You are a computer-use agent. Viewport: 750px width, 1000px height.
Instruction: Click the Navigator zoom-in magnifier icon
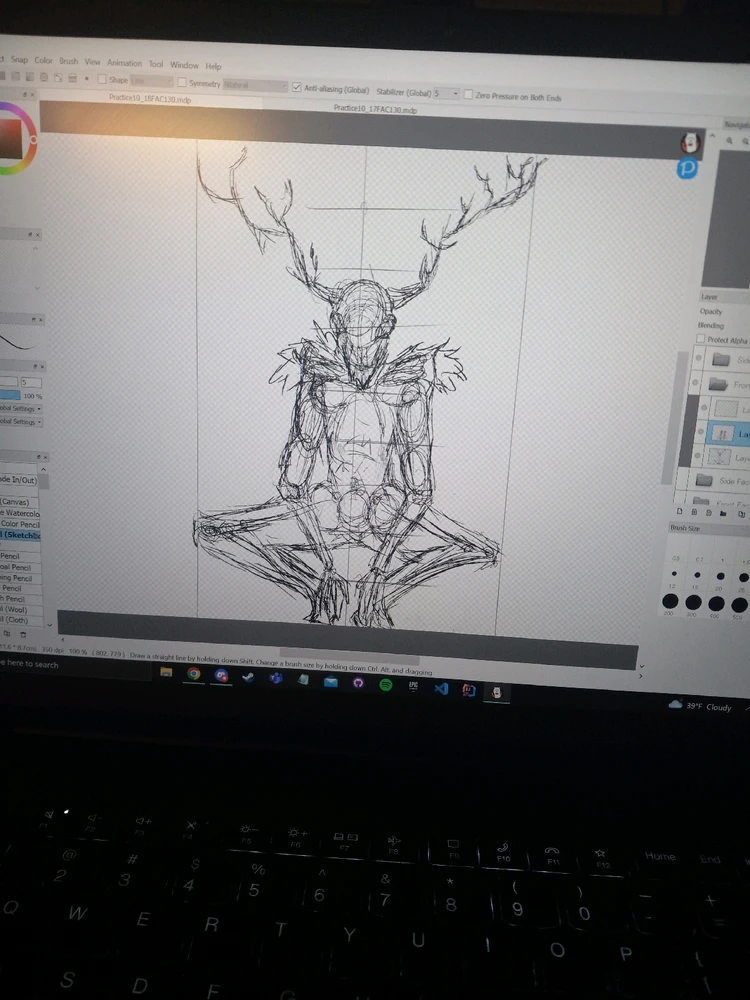730,140
